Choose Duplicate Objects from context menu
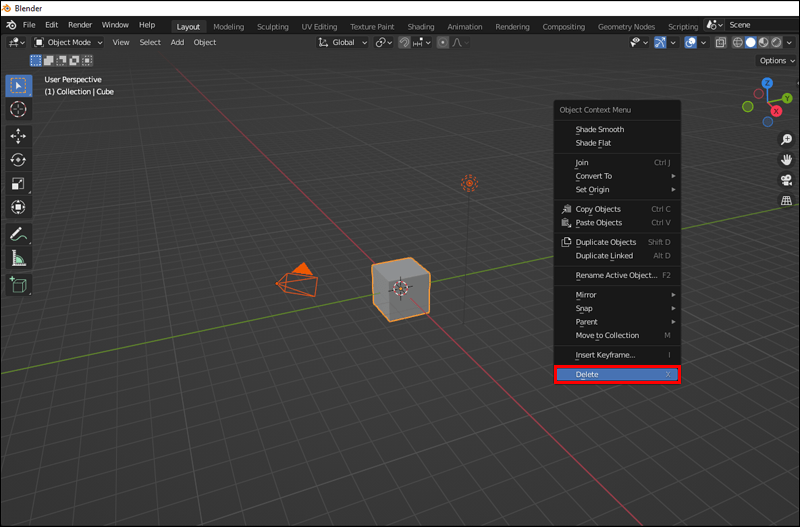The height and width of the screenshot is (527, 800). point(606,242)
